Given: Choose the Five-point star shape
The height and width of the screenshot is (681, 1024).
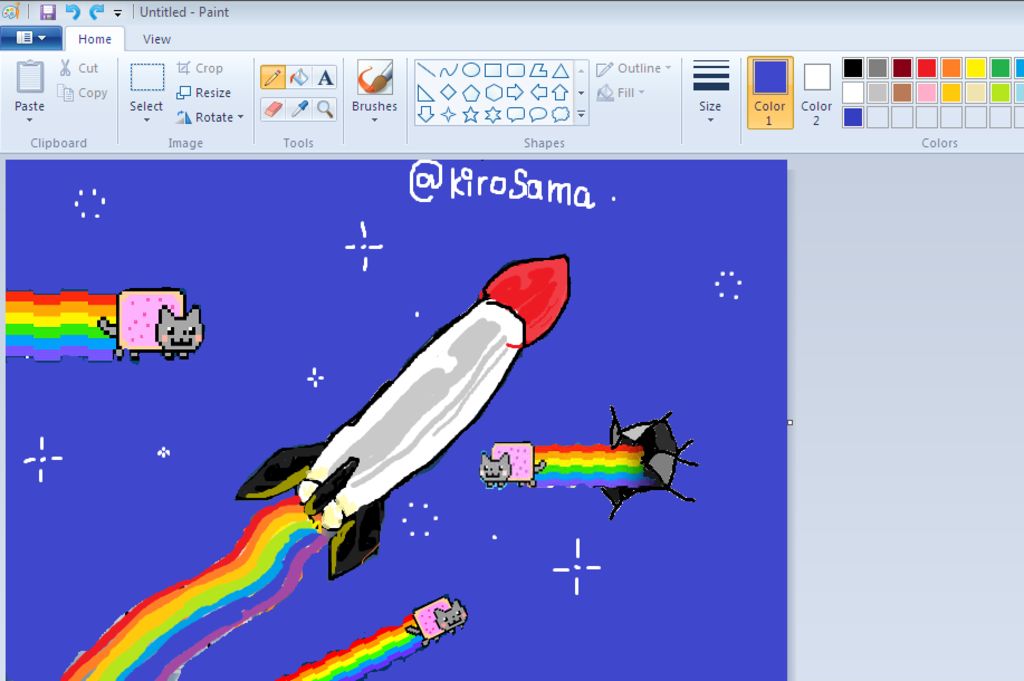Looking at the screenshot, I should [471, 115].
